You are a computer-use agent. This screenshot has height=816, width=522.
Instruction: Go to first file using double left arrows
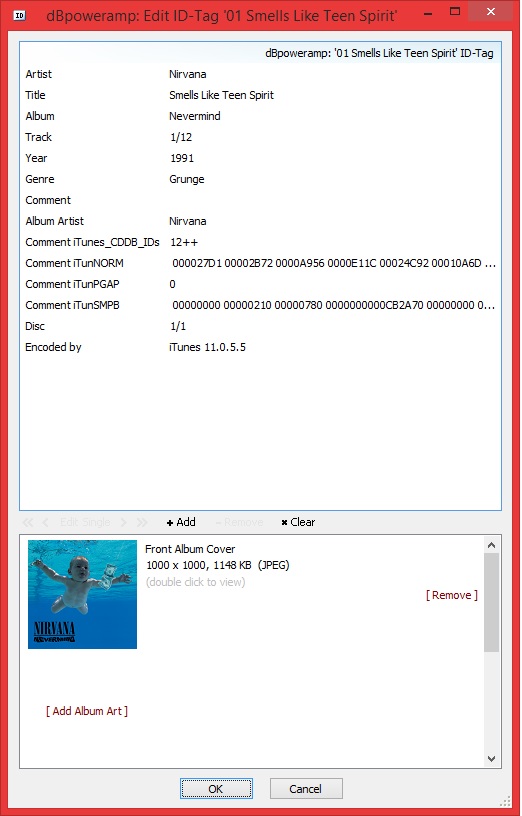[x=28, y=522]
